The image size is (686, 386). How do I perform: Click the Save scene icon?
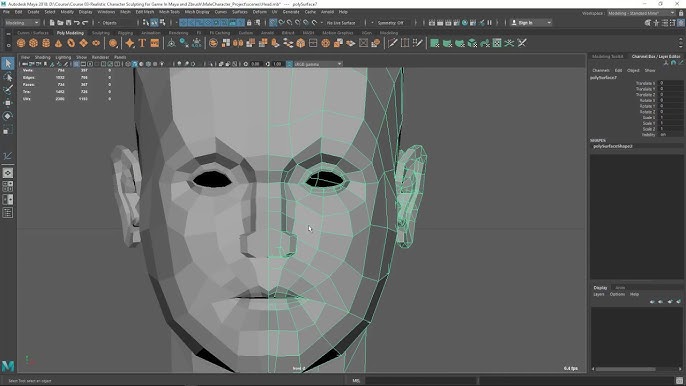[69, 22]
